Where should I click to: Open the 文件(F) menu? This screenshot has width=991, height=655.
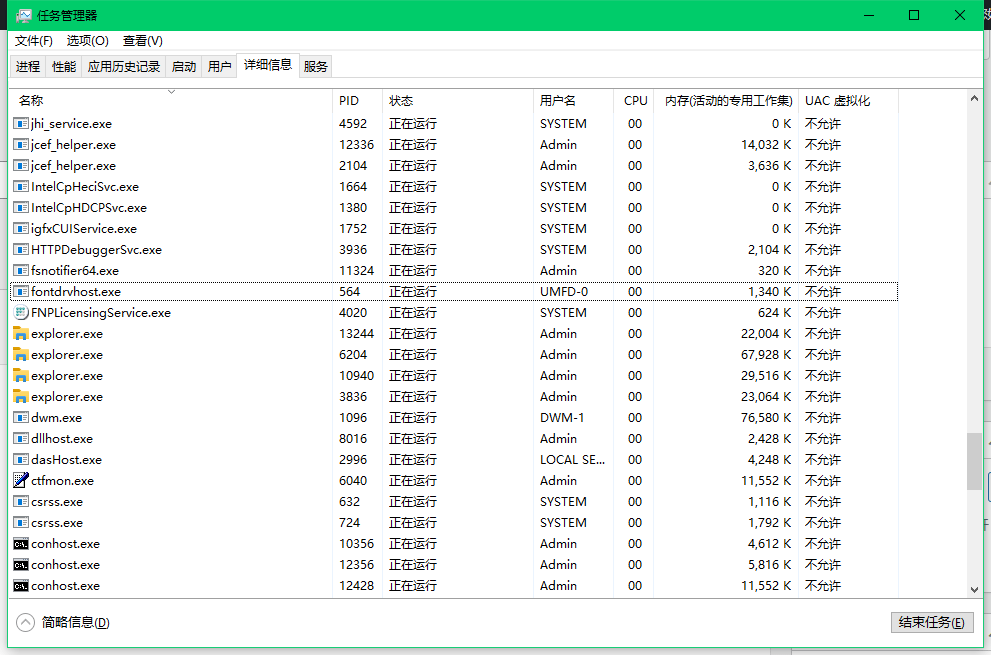tap(33, 41)
